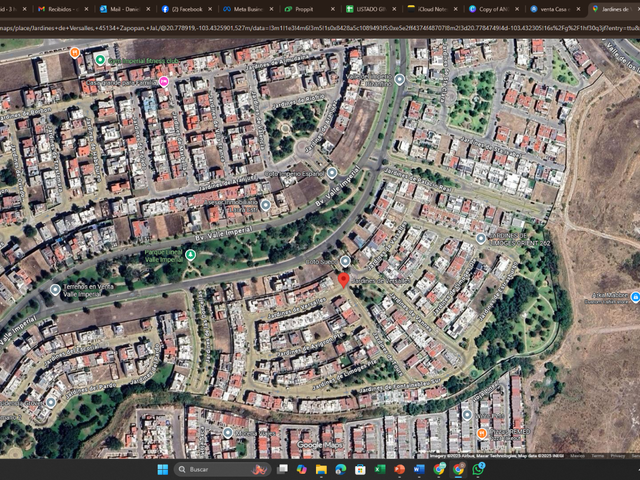640x480 pixels.
Task: Switch to the Meta Business tab
Action: [x=247, y=9]
